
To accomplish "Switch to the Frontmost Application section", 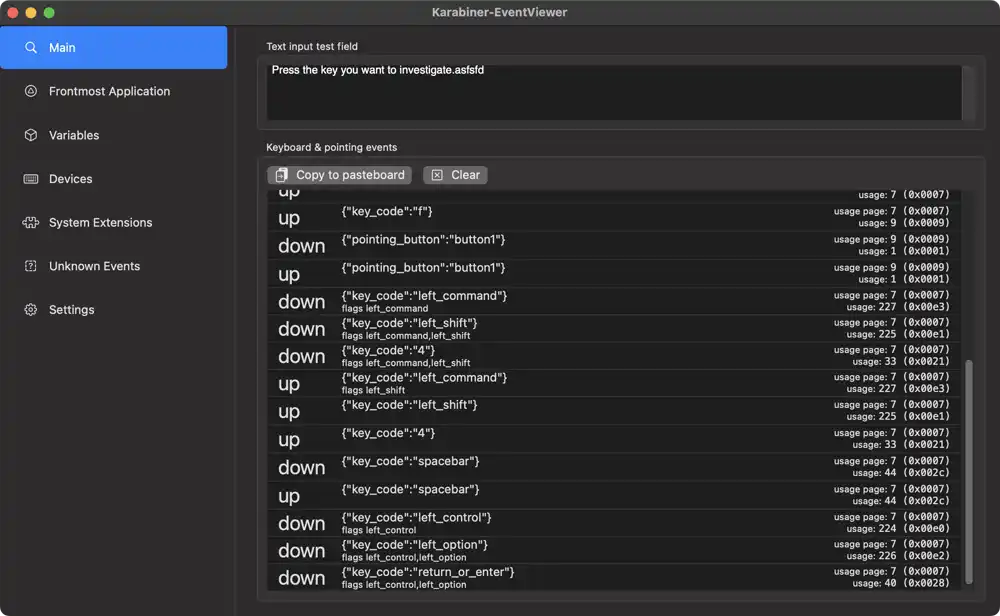I will click(109, 91).
